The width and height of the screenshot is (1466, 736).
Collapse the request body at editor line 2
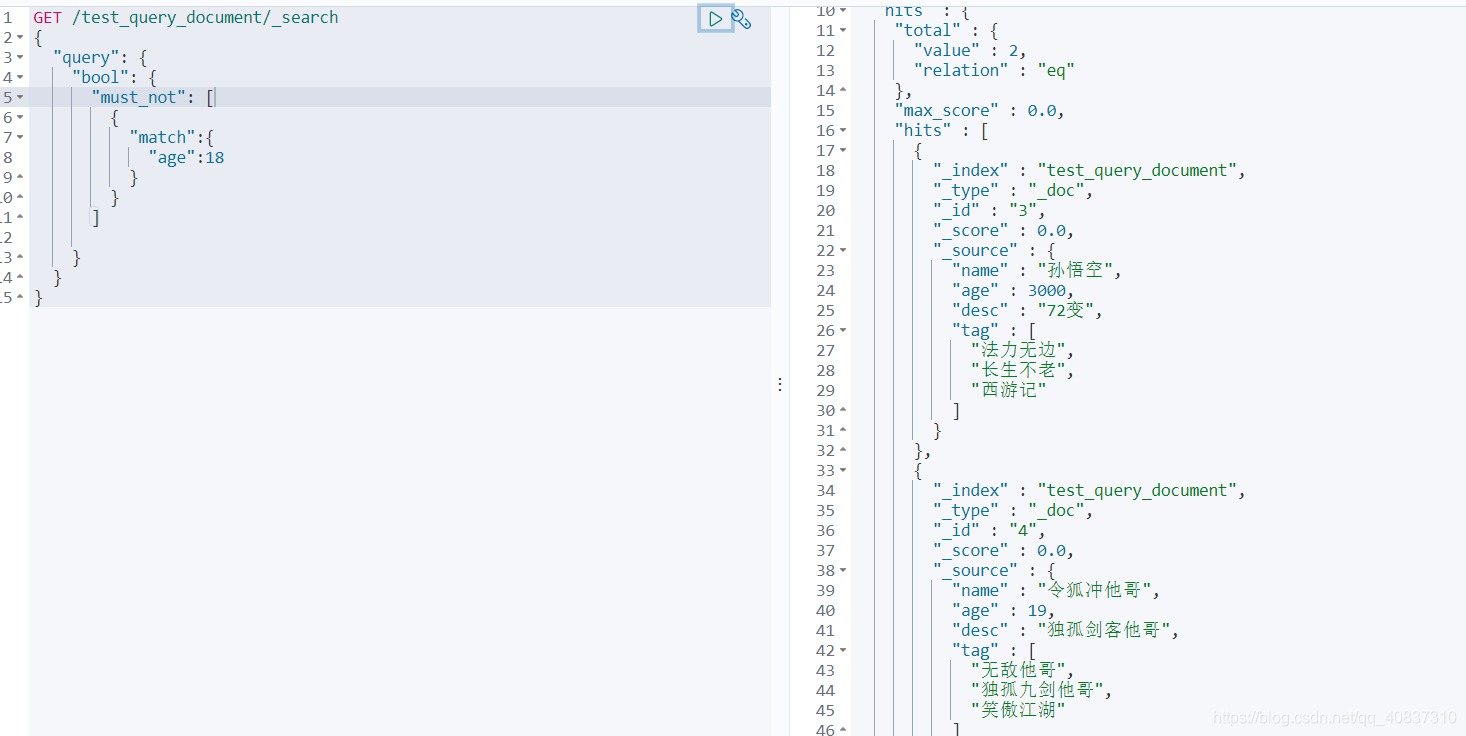point(20,37)
